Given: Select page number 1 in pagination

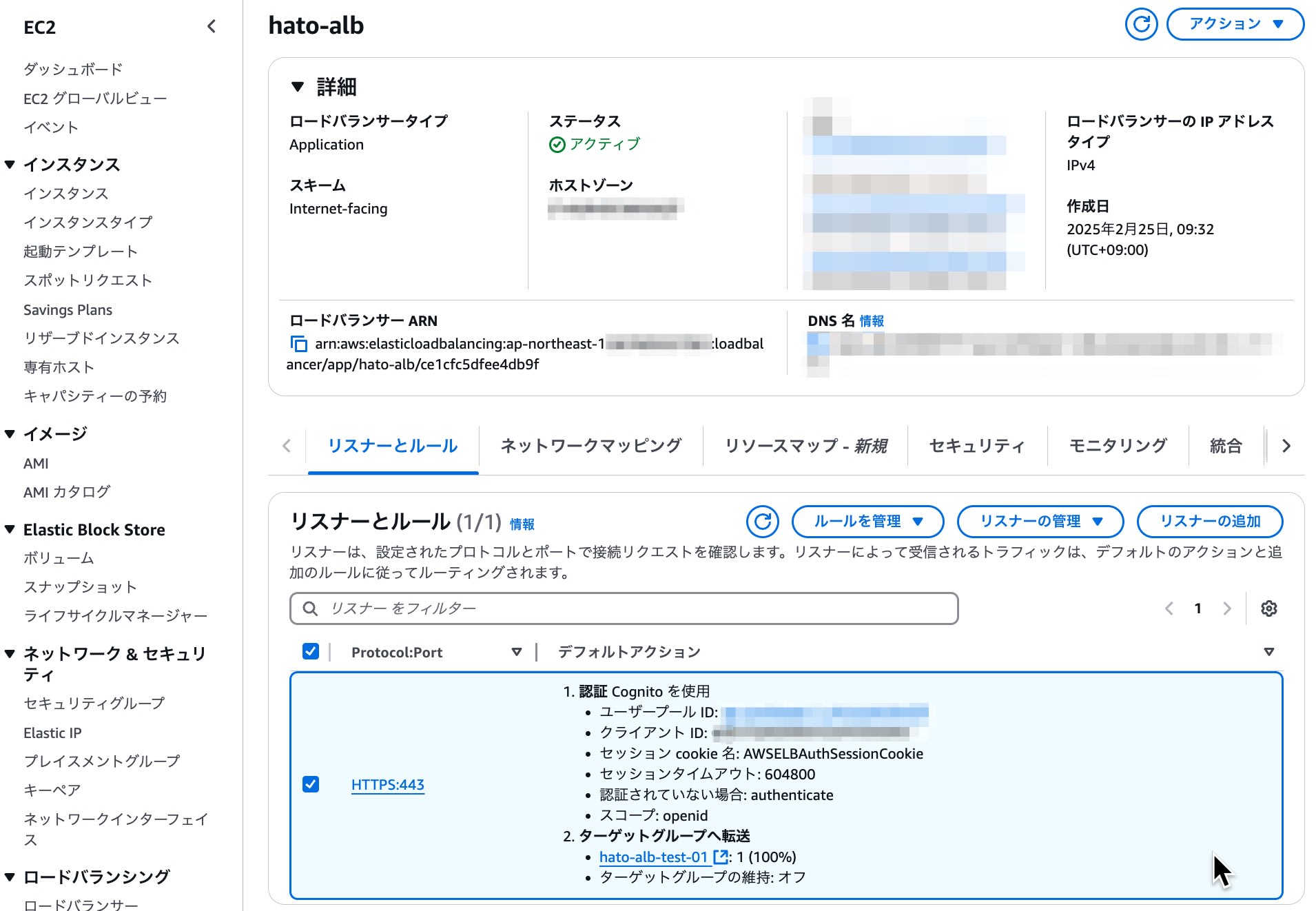Looking at the screenshot, I should point(1198,608).
